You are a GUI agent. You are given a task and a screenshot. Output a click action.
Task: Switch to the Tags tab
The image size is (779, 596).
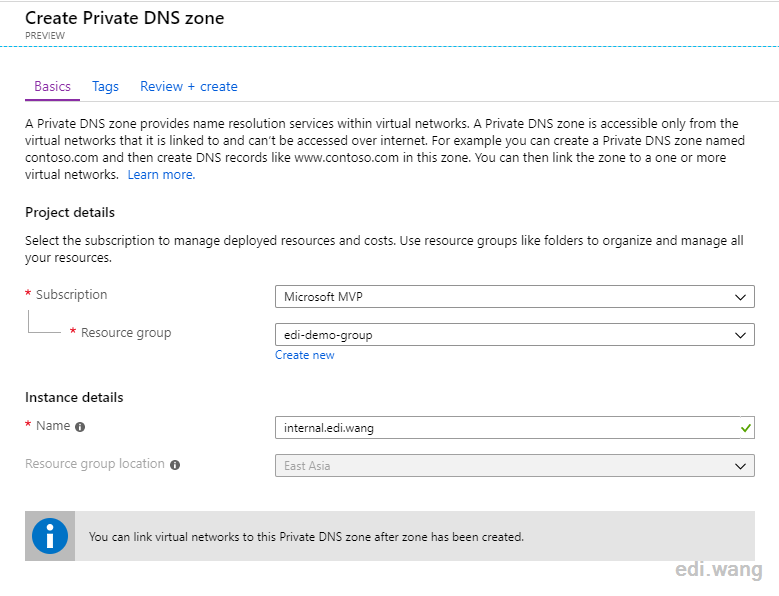pos(105,86)
